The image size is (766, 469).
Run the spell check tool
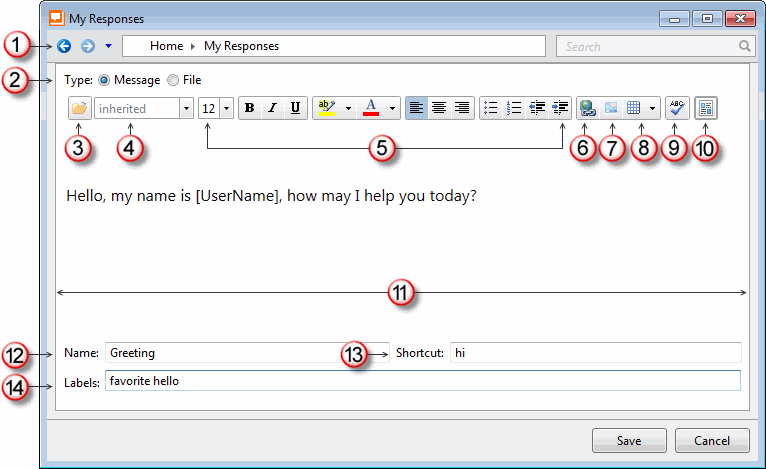coord(677,108)
